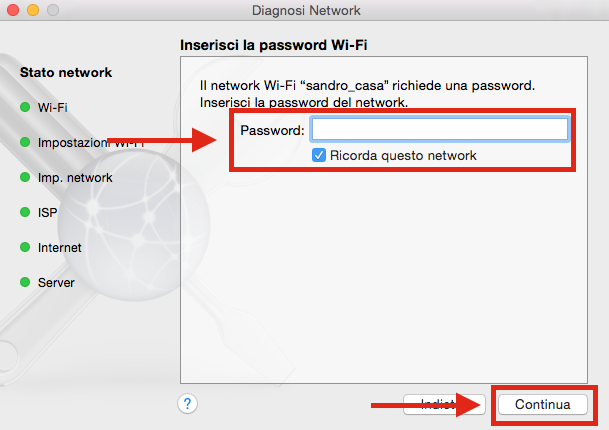Close the Diagnosi Network window
Screen dimensions: 609x430
point(13,10)
